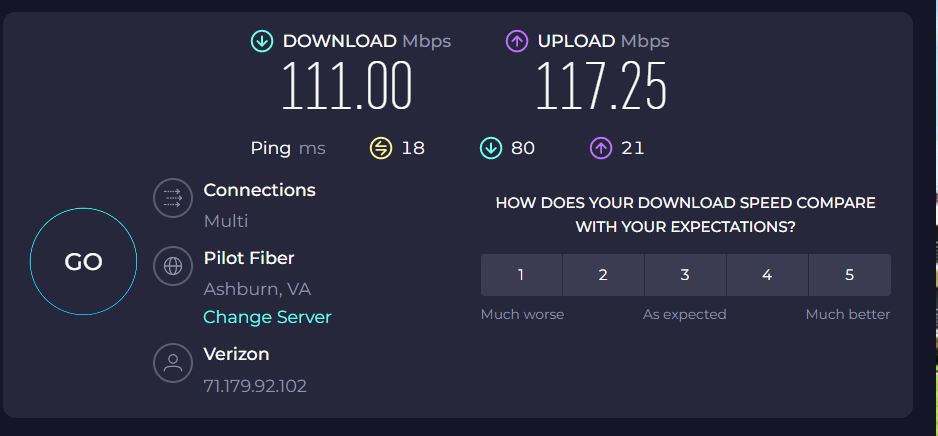This screenshot has height=436, width=938.
Task: Choose rating 4 for download speed
Action: (767, 275)
